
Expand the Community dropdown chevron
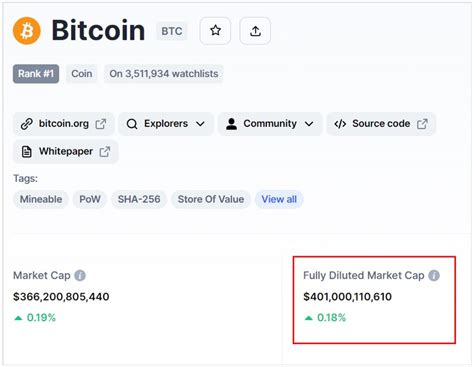pos(309,124)
